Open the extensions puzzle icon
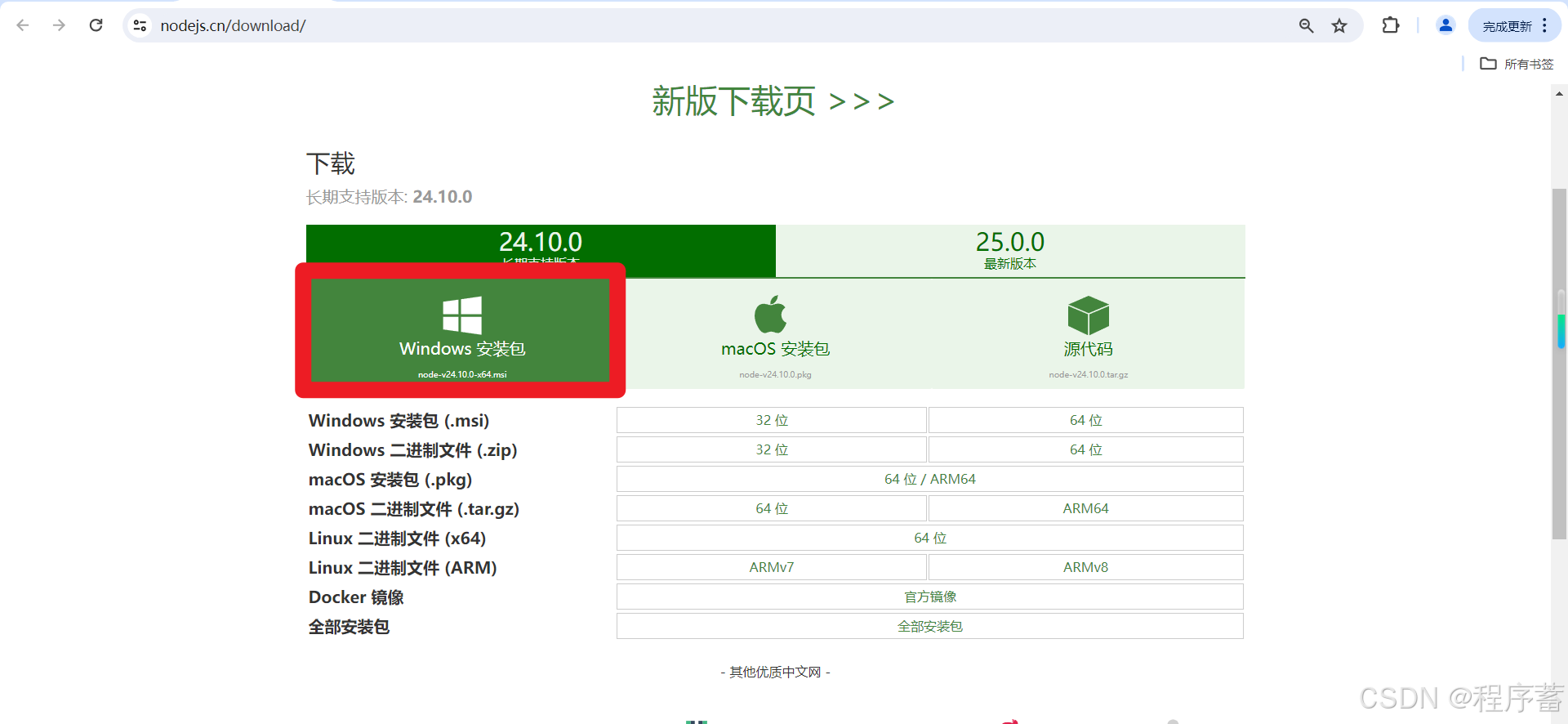The width and height of the screenshot is (1568, 724). tap(1390, 25)
